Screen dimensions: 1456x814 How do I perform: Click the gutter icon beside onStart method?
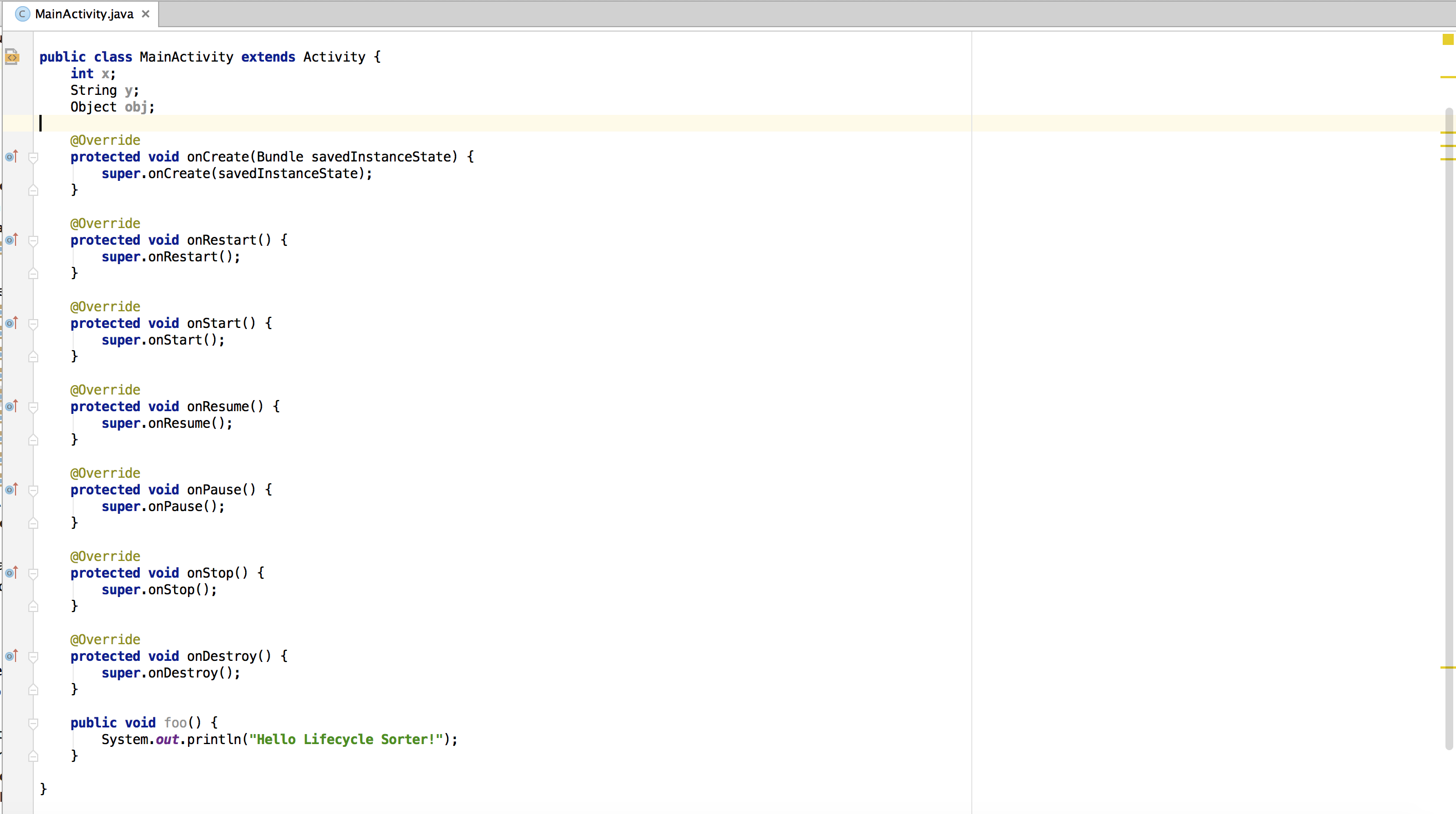[x=12, y=322]
